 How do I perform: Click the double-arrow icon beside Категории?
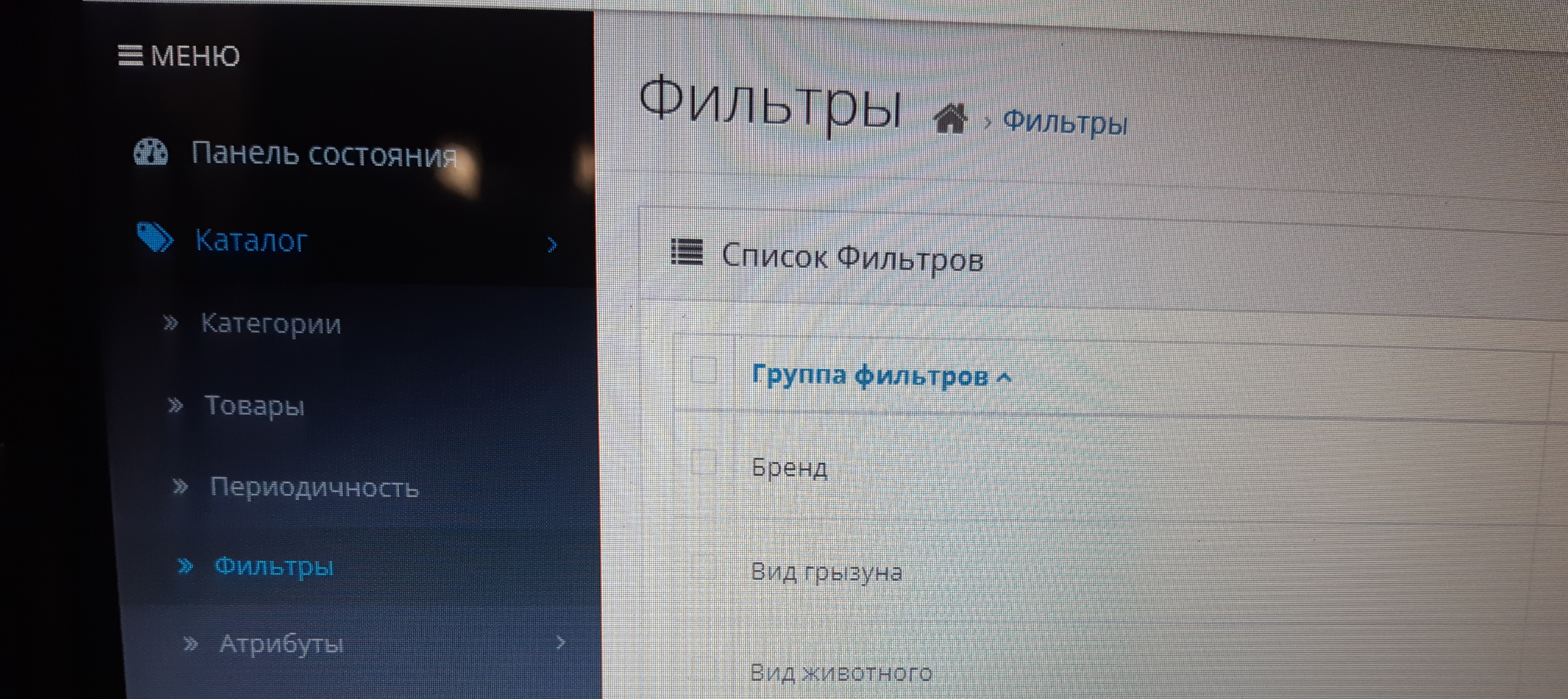point(171,323)
